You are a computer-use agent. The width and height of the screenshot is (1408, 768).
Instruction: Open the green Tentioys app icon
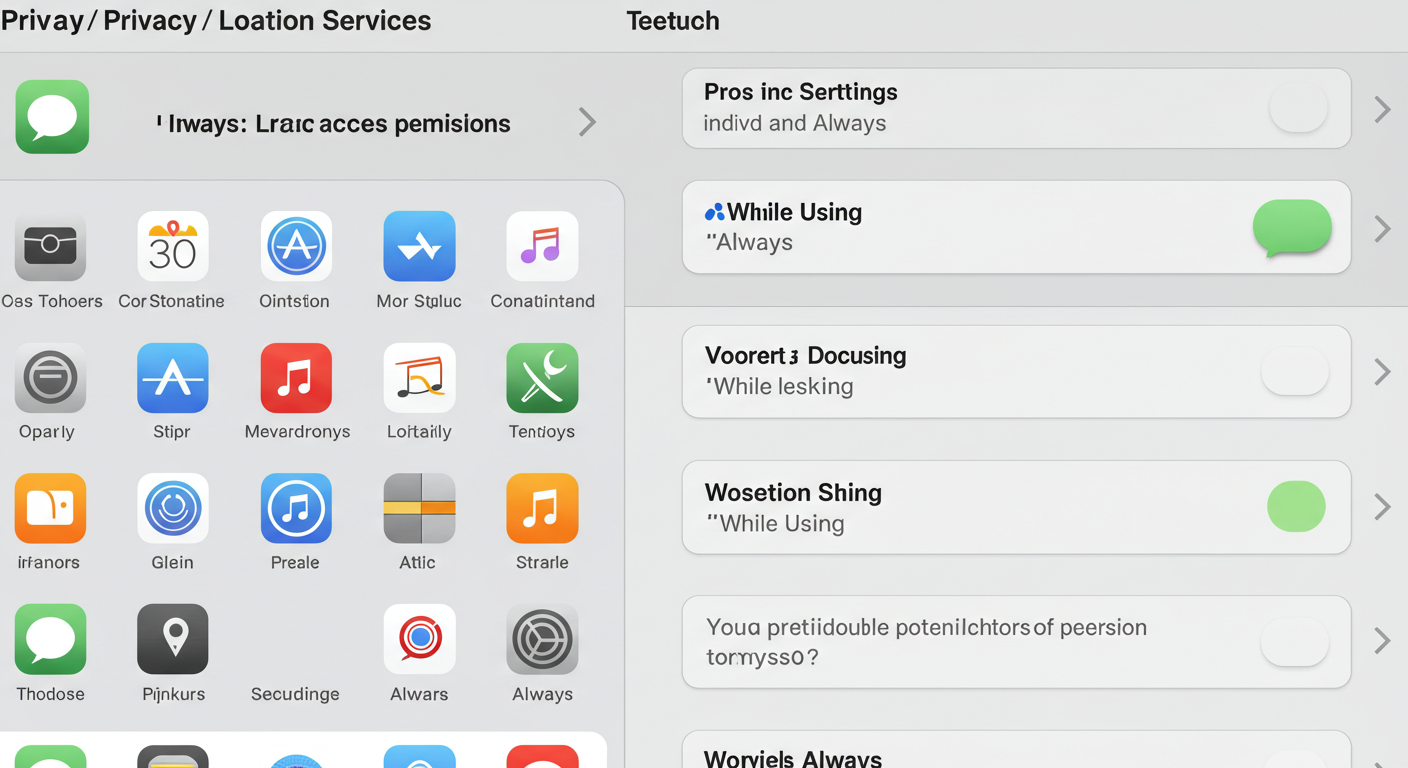[542, 378]
